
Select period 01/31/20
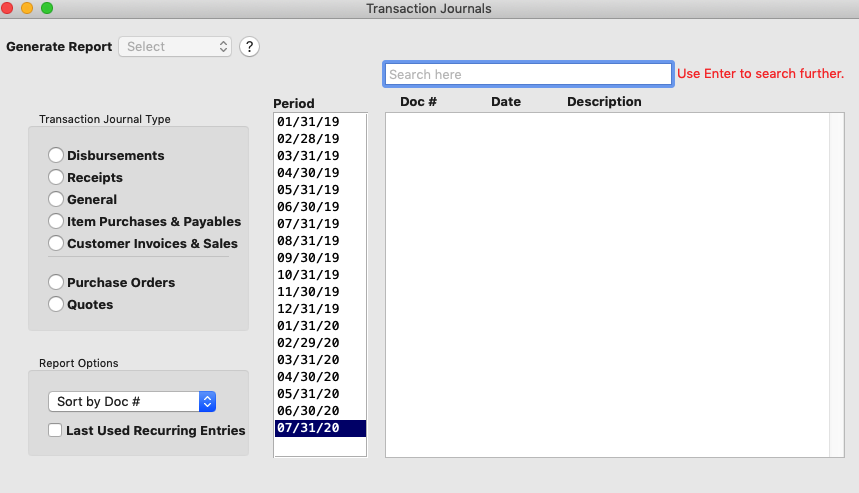320,325
